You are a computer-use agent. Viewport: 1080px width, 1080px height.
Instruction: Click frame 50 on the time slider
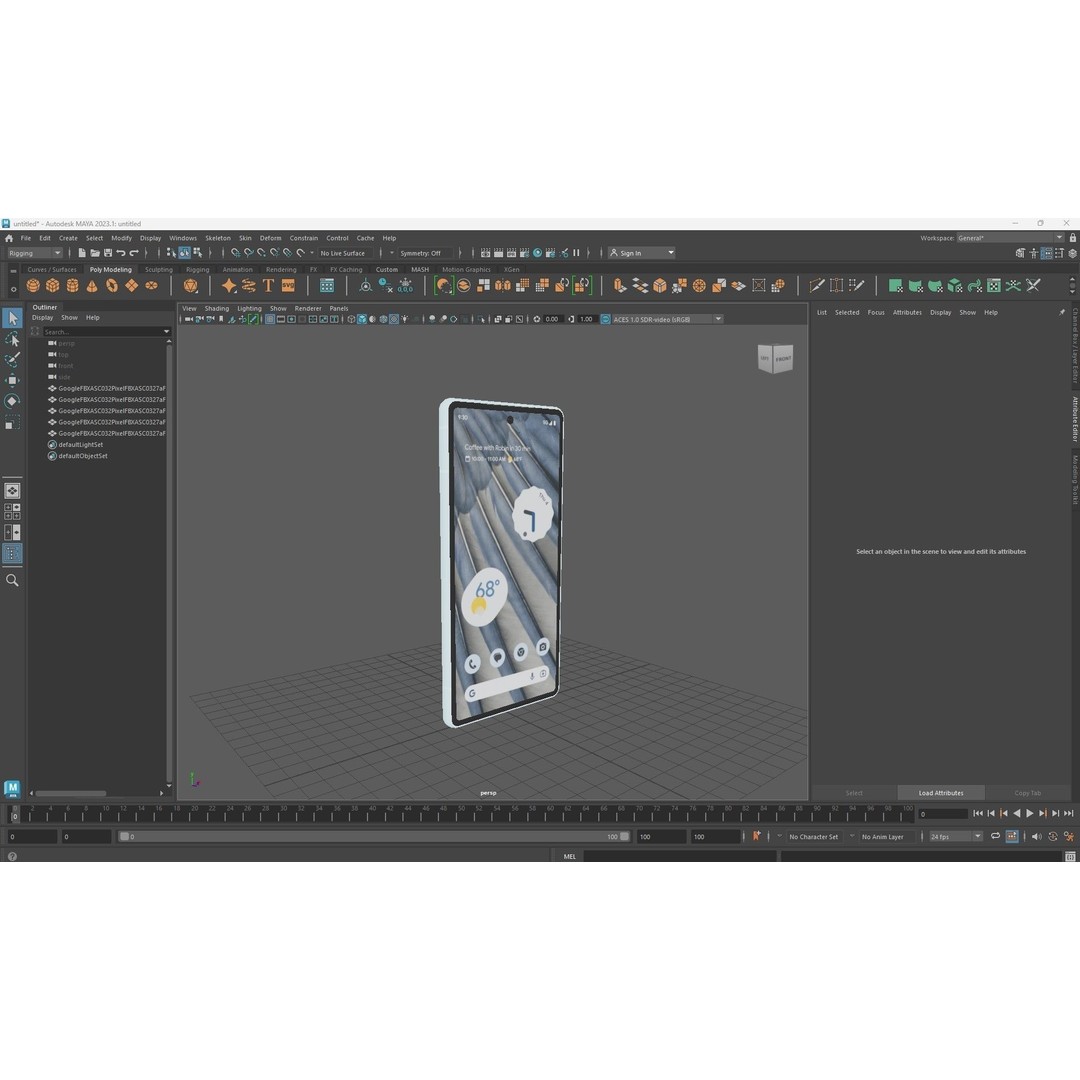(x=461, y=814)
